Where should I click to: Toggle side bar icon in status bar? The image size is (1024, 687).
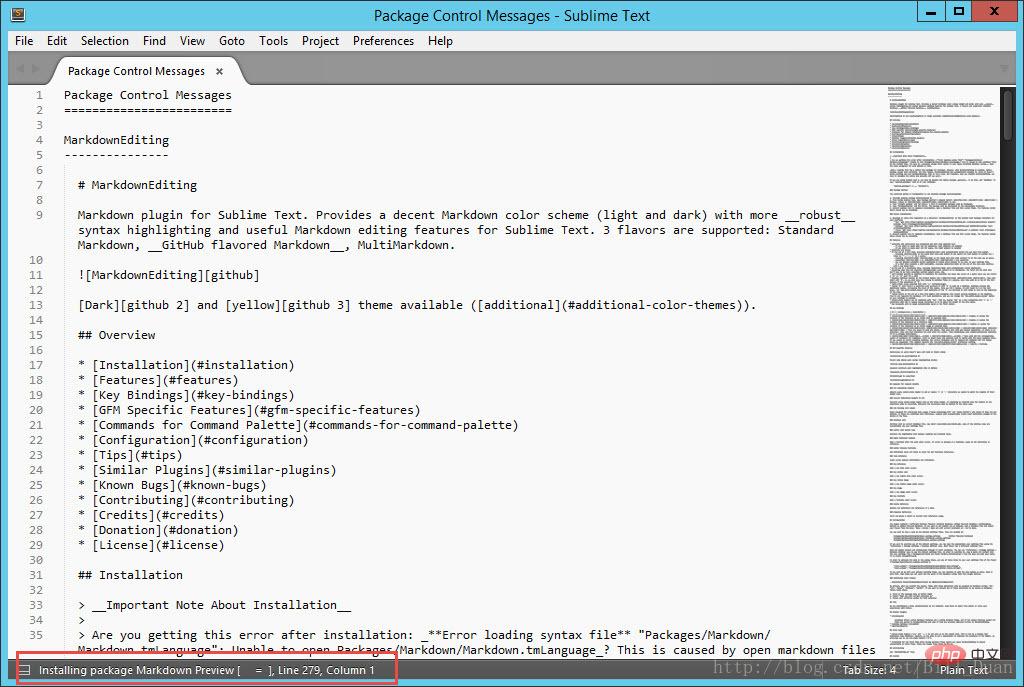point(25,670)
